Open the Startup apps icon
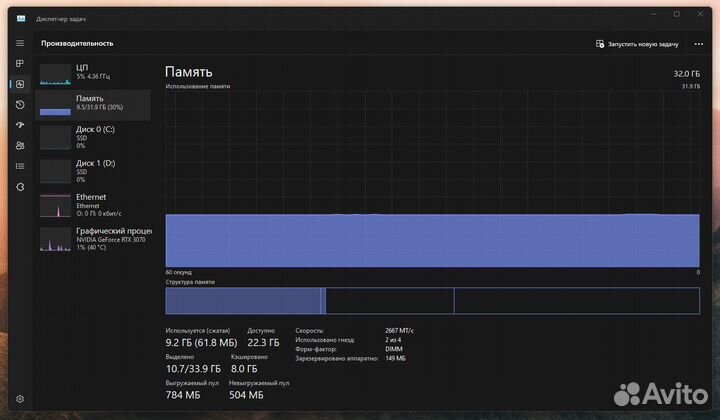The height and width of the screenshot is (420, 720). click(20, 125)
